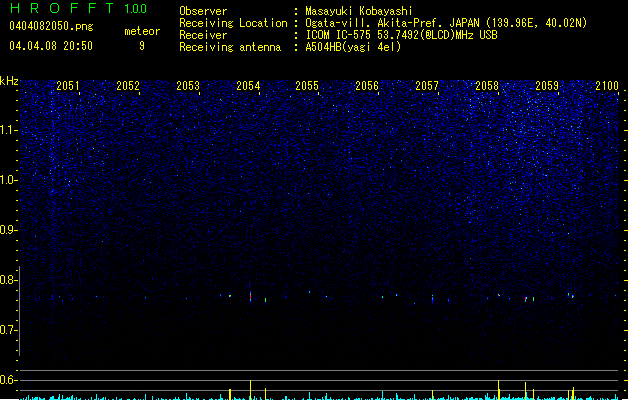
Task: Click the date stamp 04.04.08 20:50
Action: pyautogui.click(x=51, y=46)
